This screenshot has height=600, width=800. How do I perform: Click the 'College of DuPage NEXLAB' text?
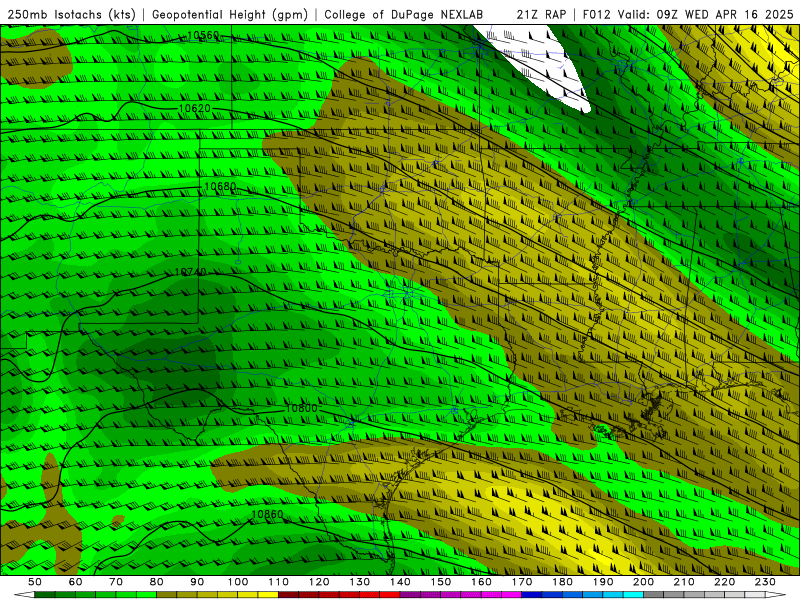point(404,15)
